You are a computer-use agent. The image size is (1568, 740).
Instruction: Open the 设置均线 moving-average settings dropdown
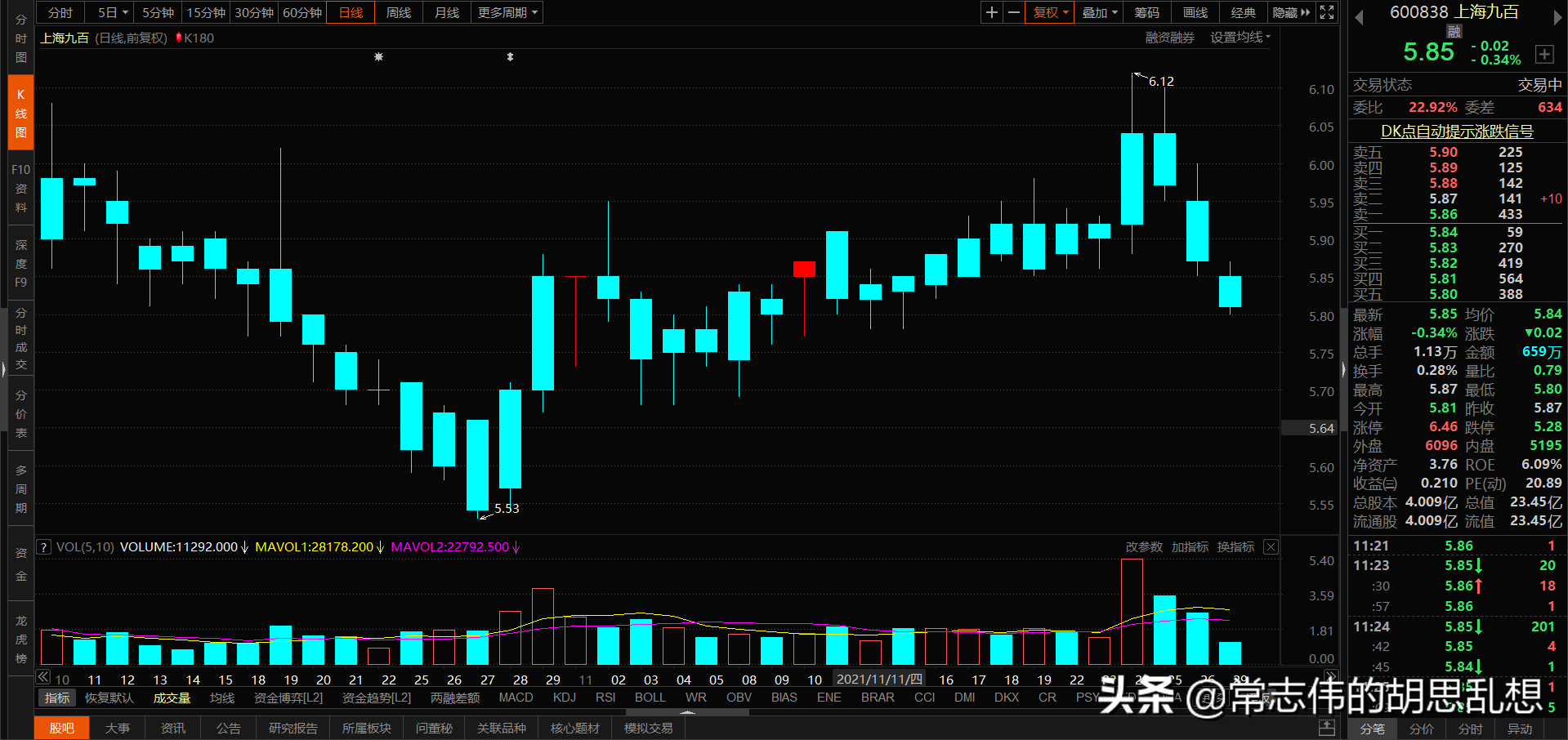[x=1239, y=37]
